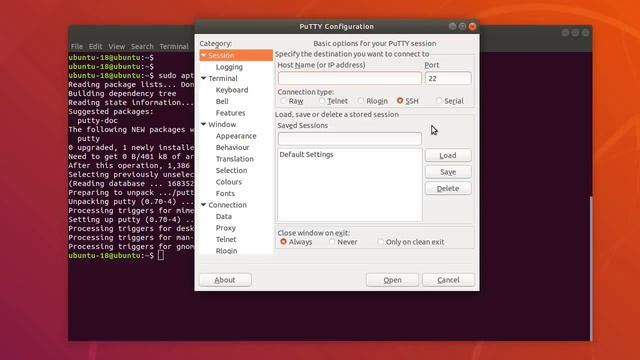Open the Data connection category
The height and width of the screenshot is (360, 640).
tap(224, 216)
